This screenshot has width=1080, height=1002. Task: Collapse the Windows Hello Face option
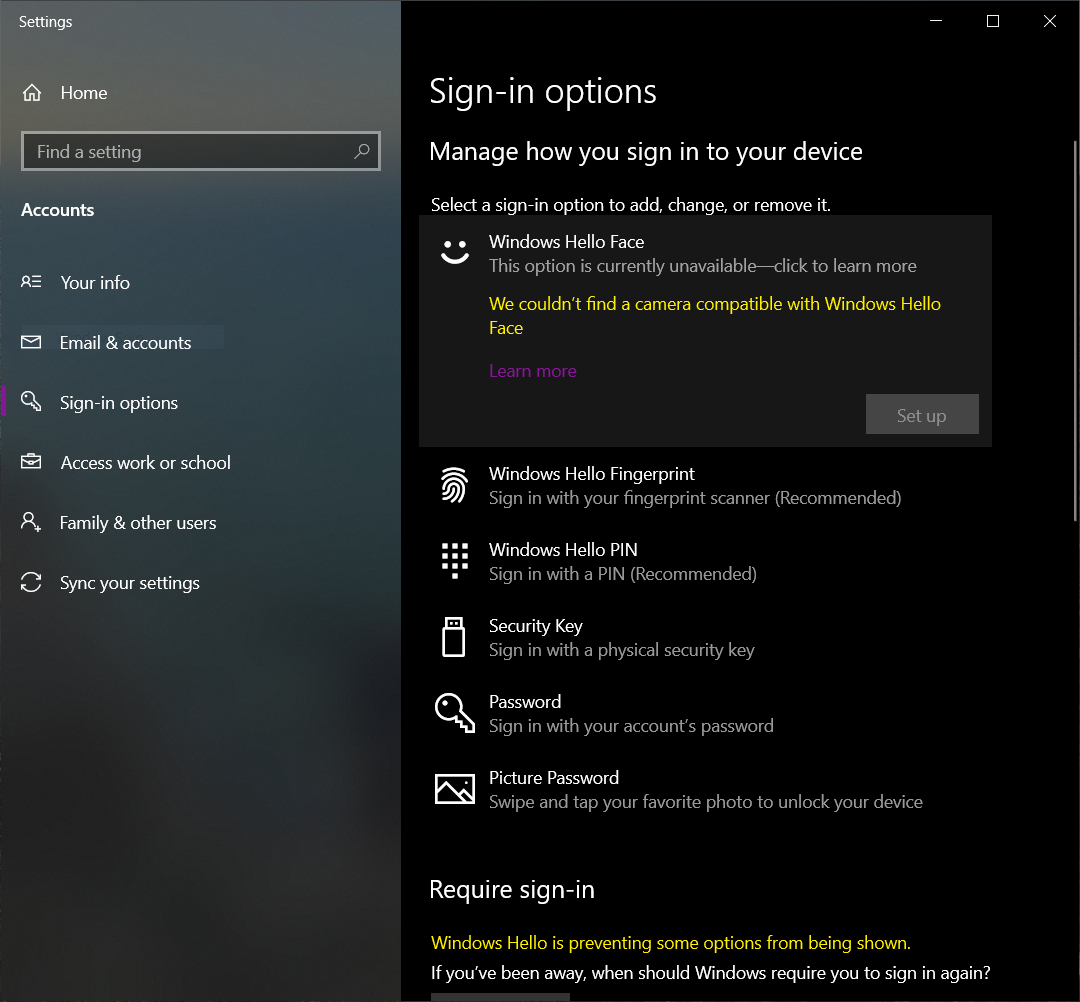(x=705, y=253)
